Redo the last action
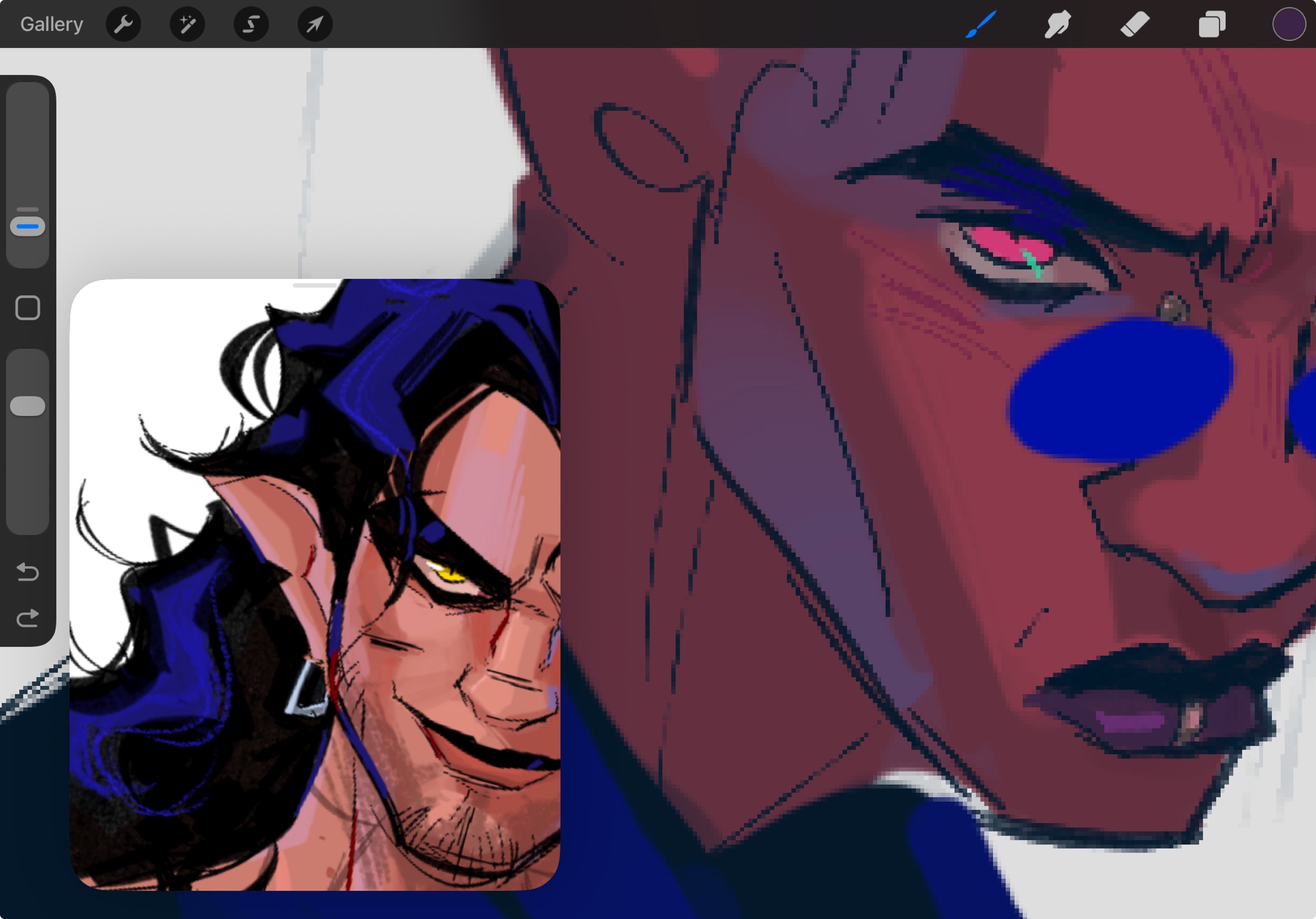This screenshot has height=919, width=1316. [x=28, y=618]
